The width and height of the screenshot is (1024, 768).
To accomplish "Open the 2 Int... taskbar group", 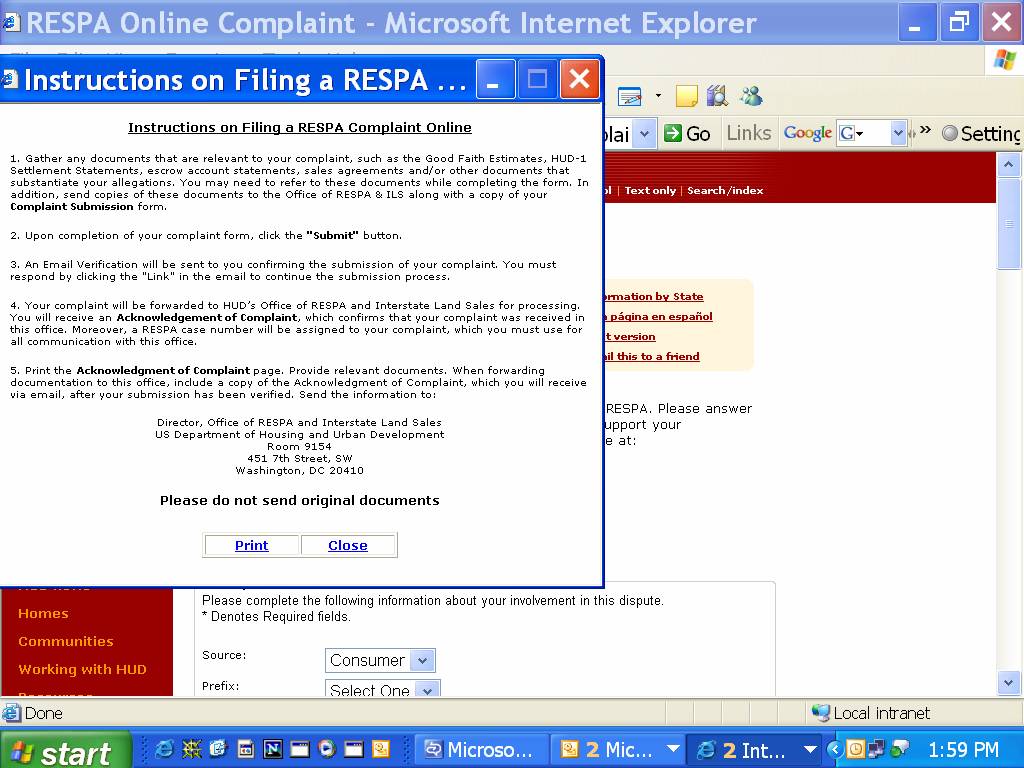I will (x=754, y=750).
